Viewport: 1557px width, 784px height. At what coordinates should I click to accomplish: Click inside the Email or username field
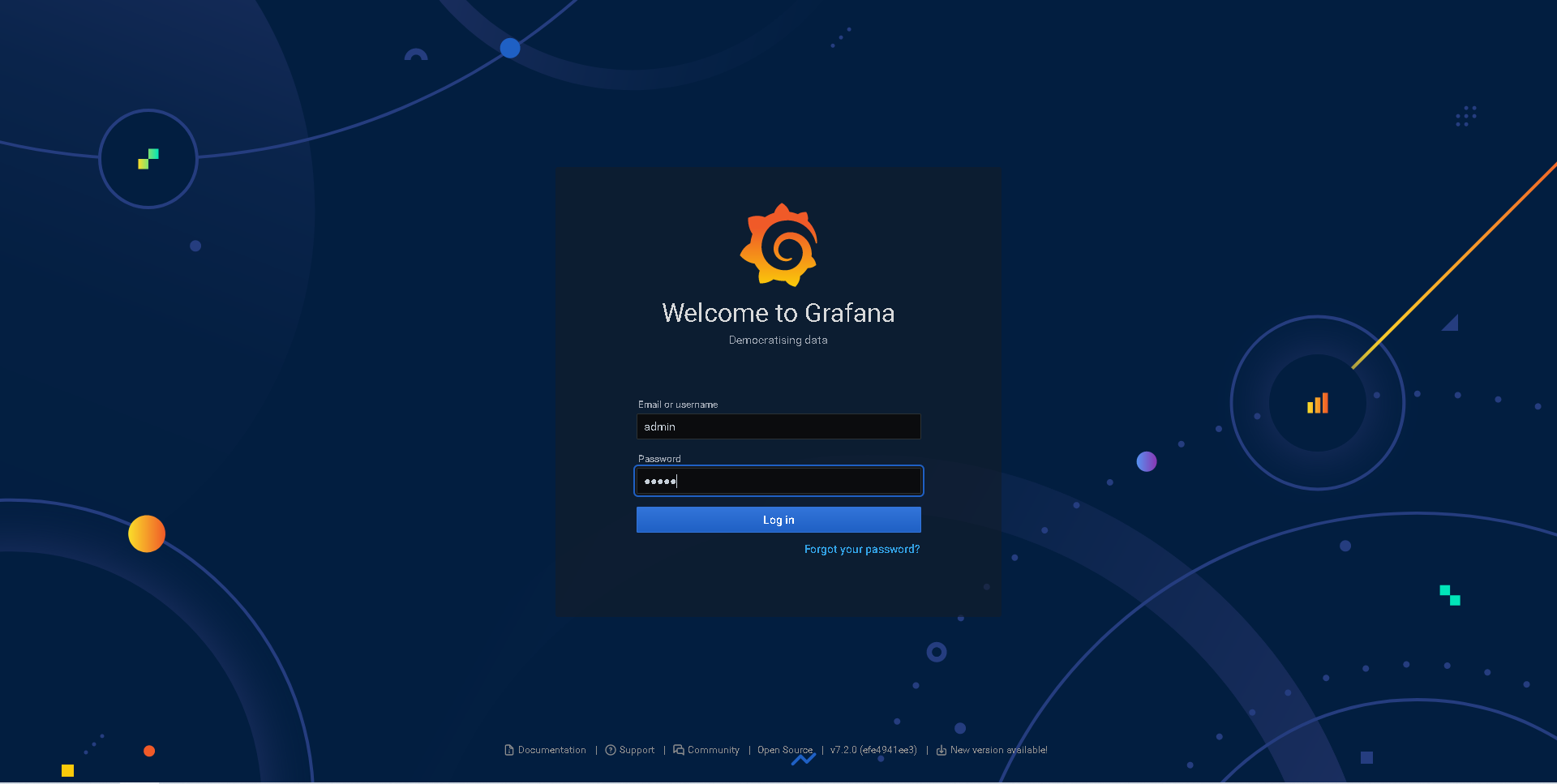pyautogui.click(x=778, y=426)
